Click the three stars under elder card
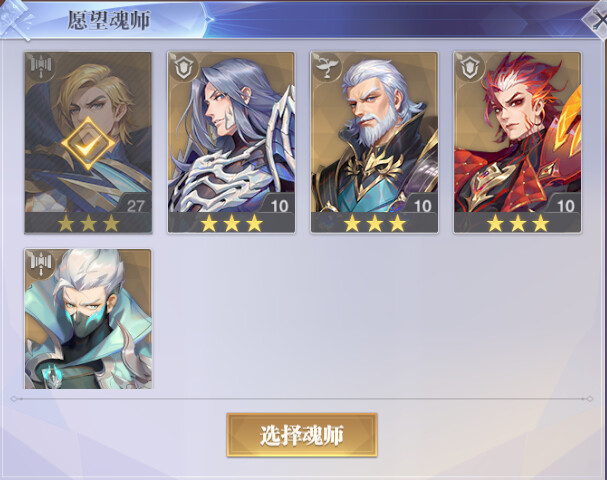The width and height of the screenshot is (607, 480). (x=374, y=223)
